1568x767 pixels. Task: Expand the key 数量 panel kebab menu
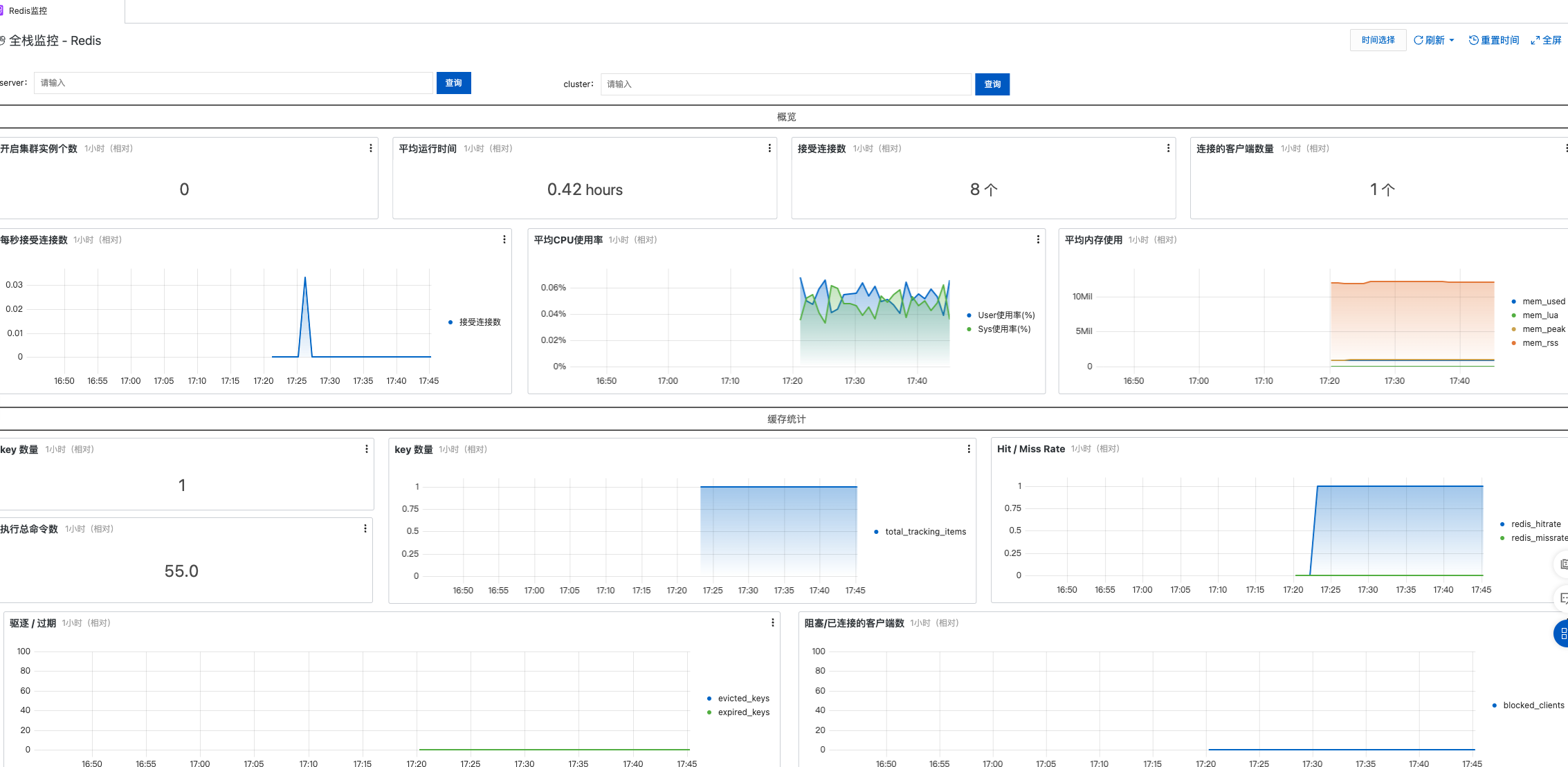(x=968, y=448)
